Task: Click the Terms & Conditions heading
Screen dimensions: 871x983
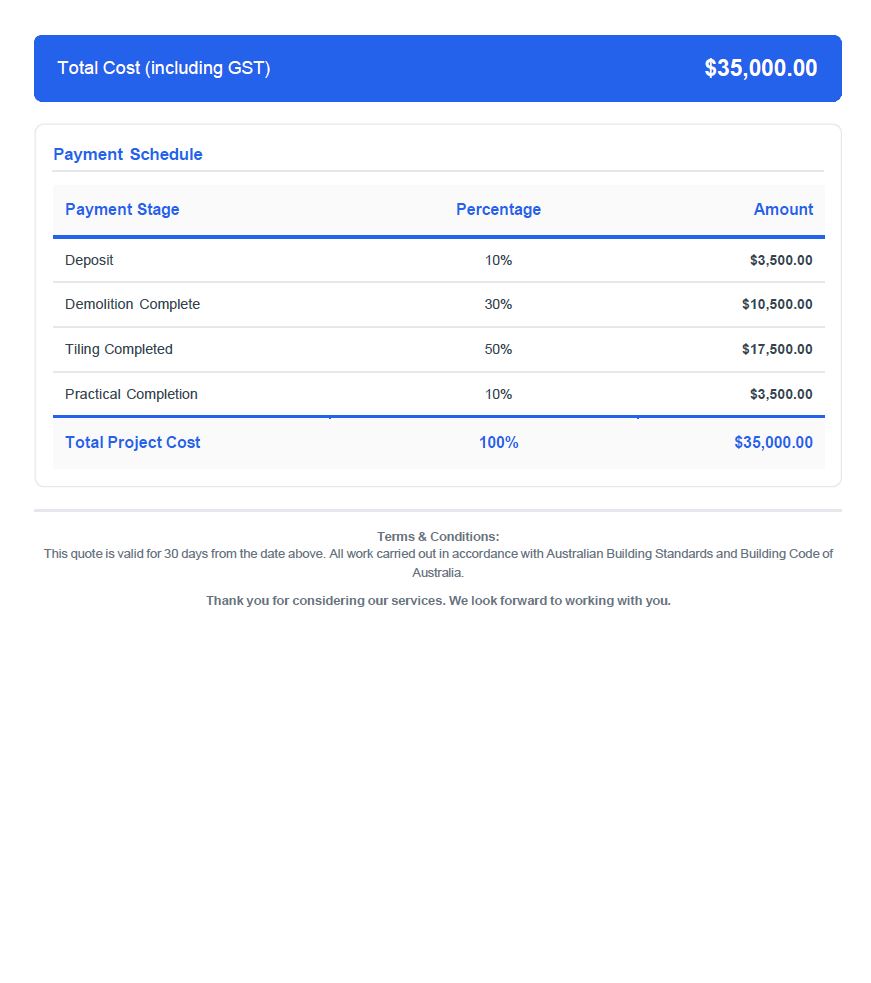Action: [x=438, y=537]
